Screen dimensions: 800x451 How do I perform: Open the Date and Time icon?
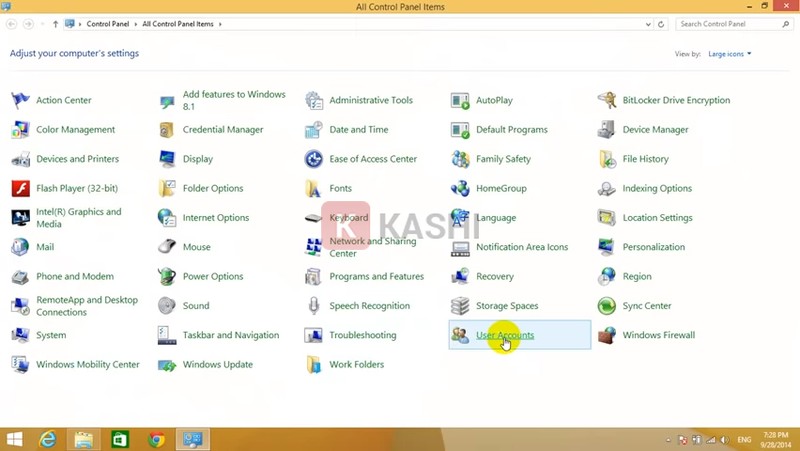click(x=314, y=130)
